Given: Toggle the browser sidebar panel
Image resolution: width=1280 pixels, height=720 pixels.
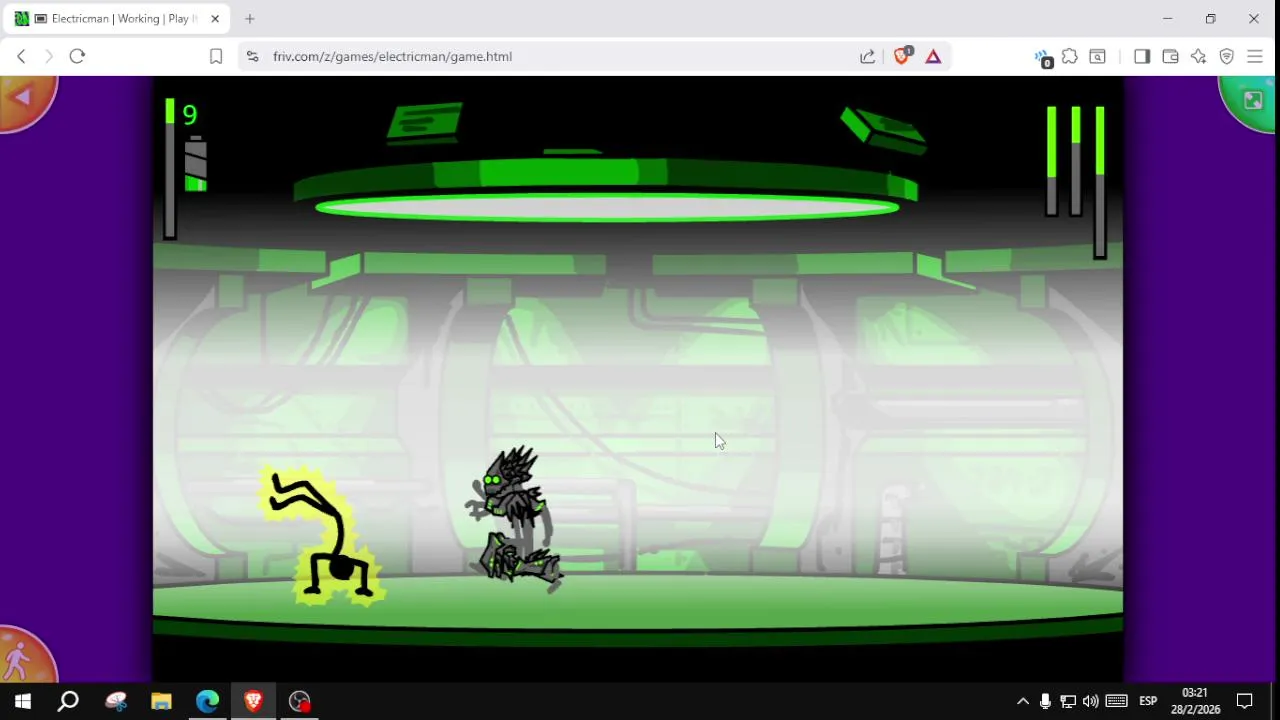Looking at the screenshot, I should click(x=1142, y=57).
